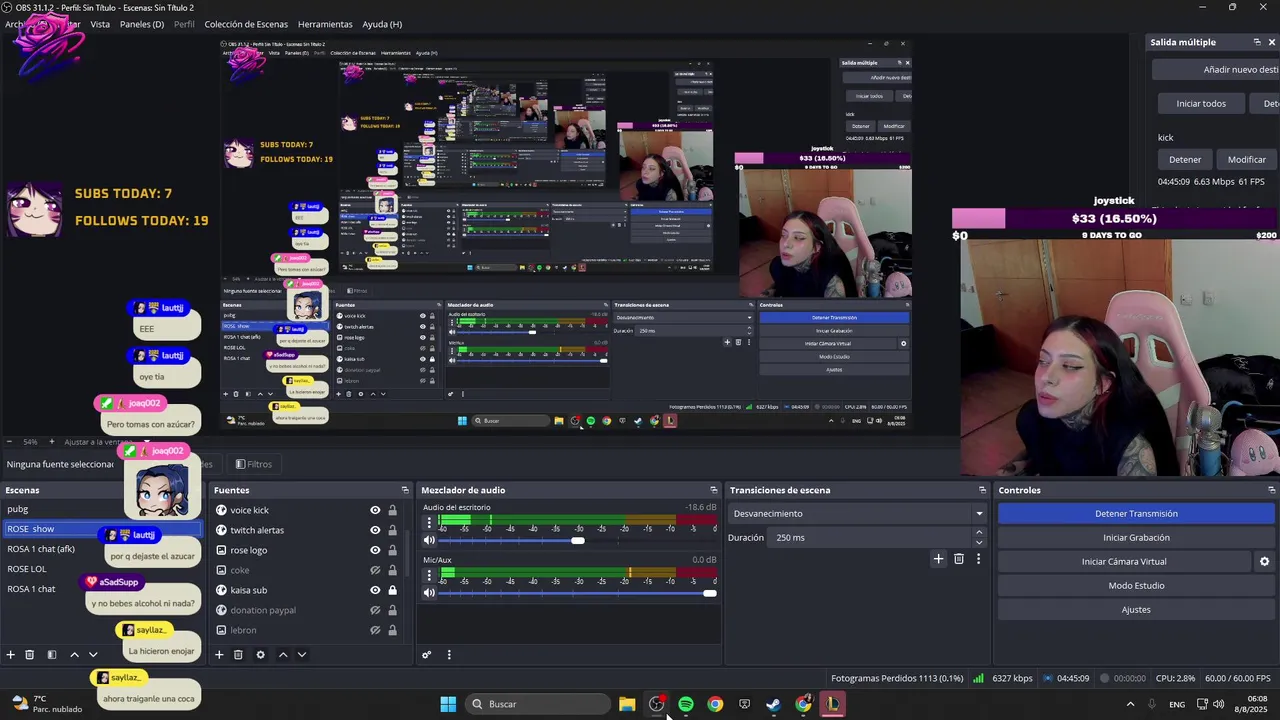This screenshot has width=1280, height=720.
Task: Click Iniciar Grabación button
Action: click(1136, 537)
